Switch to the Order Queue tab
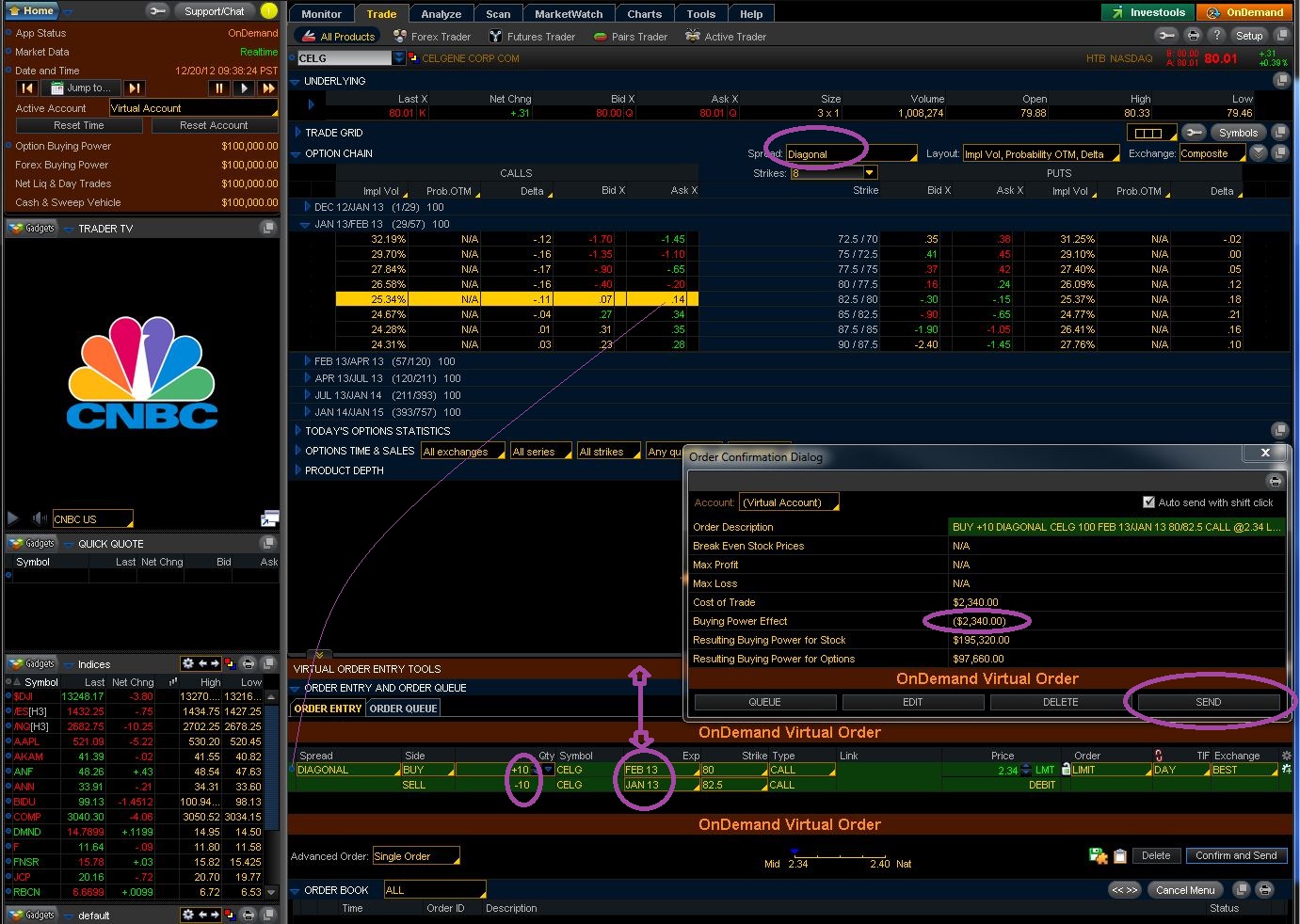1300x924 pixels. (x=403, y=709)
